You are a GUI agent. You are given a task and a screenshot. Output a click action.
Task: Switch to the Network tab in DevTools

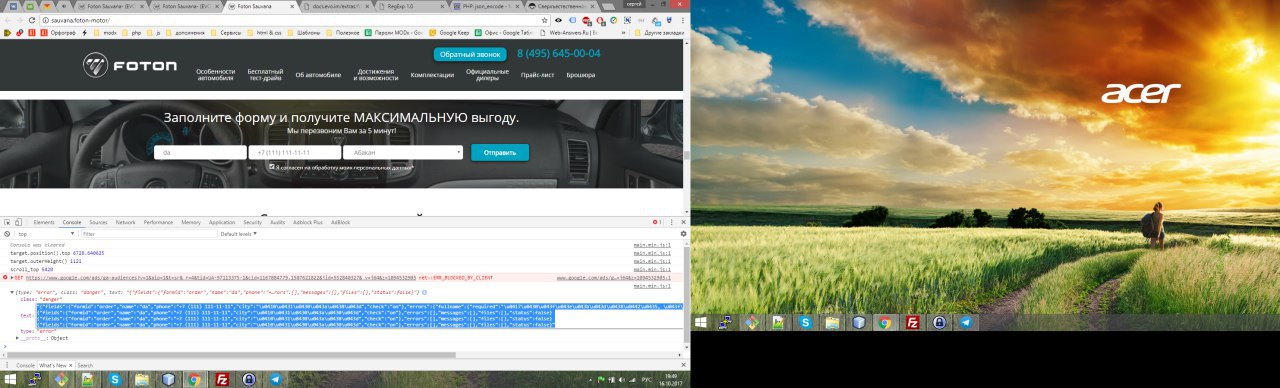125,222
